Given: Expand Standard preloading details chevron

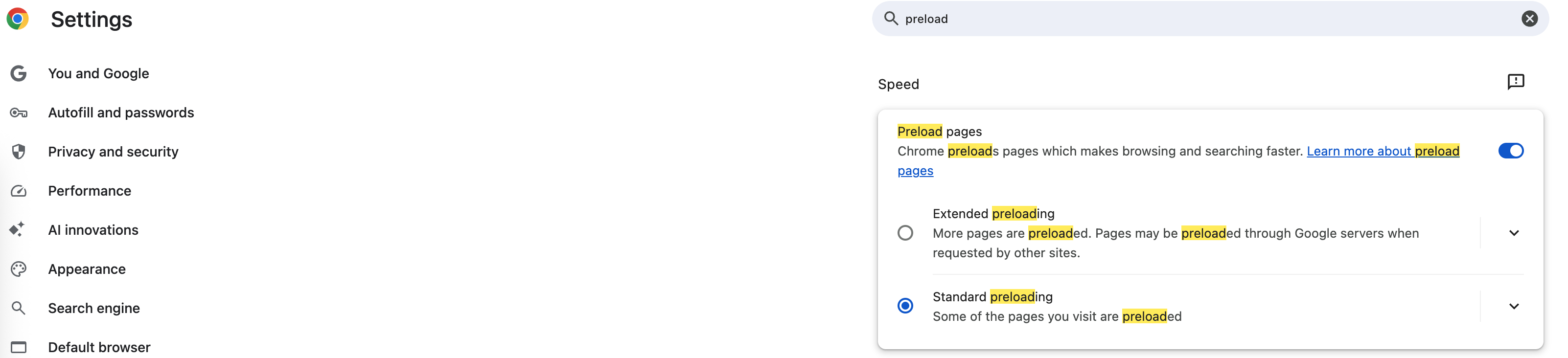Looking at the screenshot, I should (1514, 306).
